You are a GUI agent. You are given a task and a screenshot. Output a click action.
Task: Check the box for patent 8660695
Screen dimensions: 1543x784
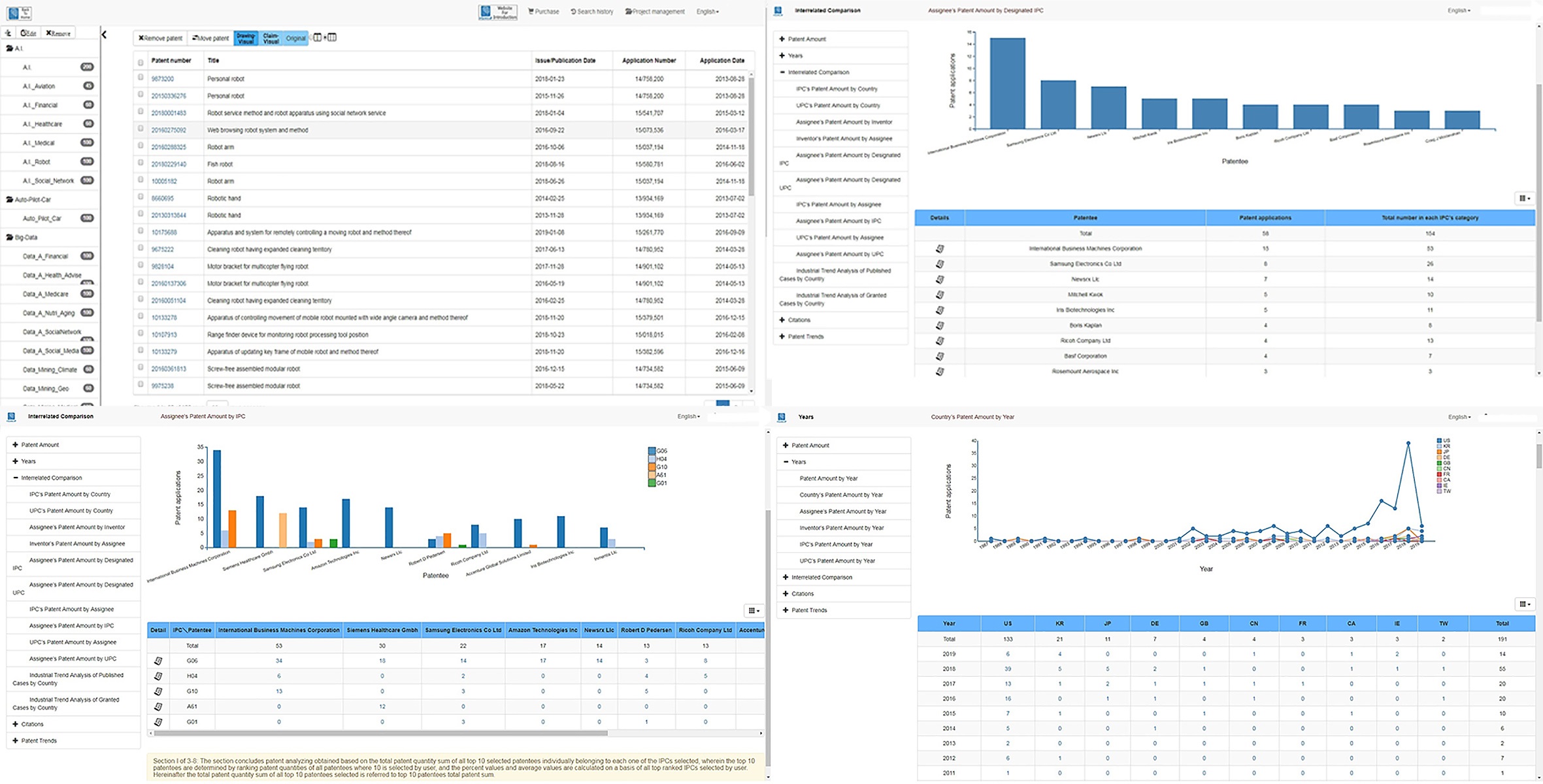tap(141, 197)
